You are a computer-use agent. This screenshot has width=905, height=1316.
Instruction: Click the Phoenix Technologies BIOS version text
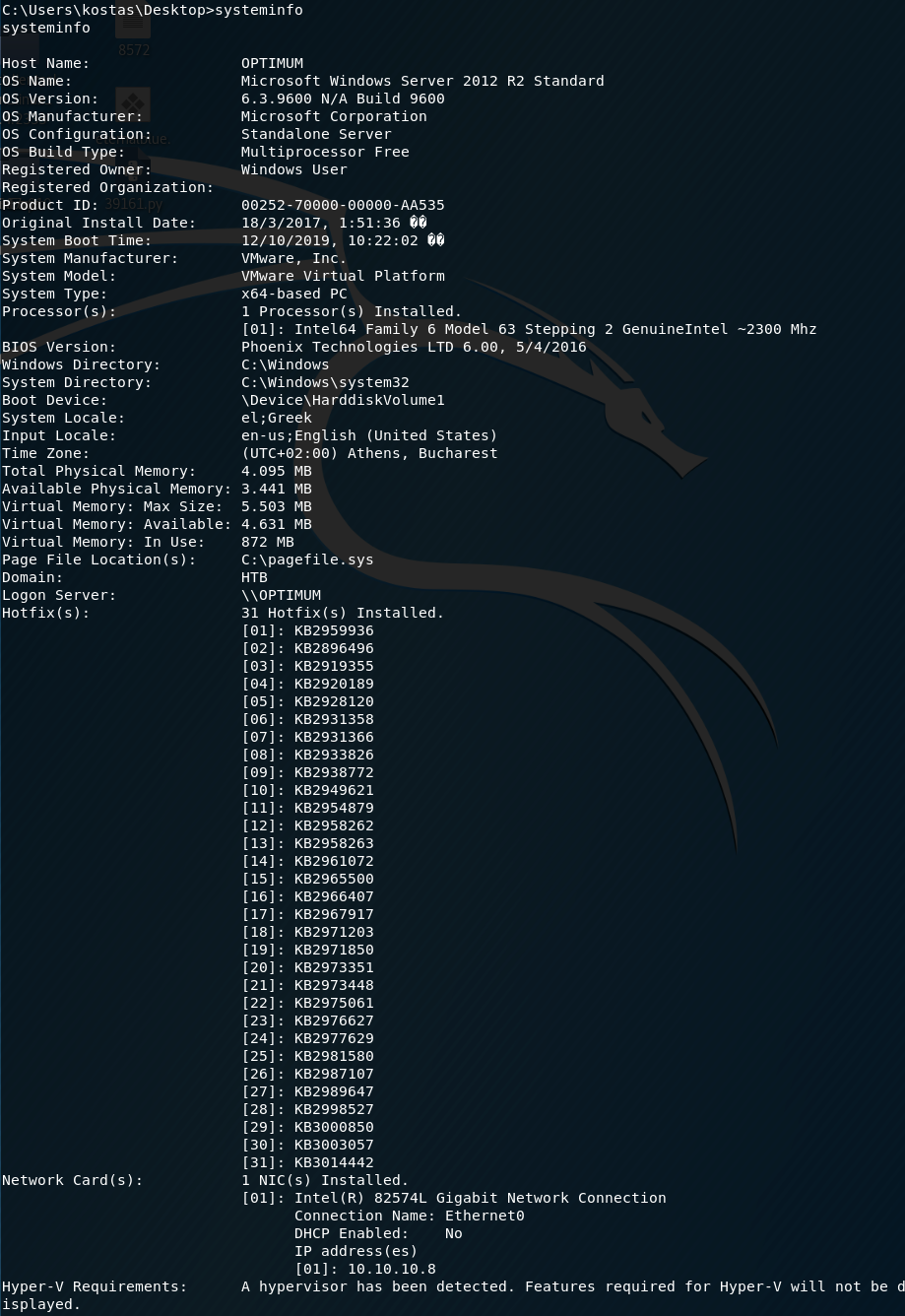(414, 347)
